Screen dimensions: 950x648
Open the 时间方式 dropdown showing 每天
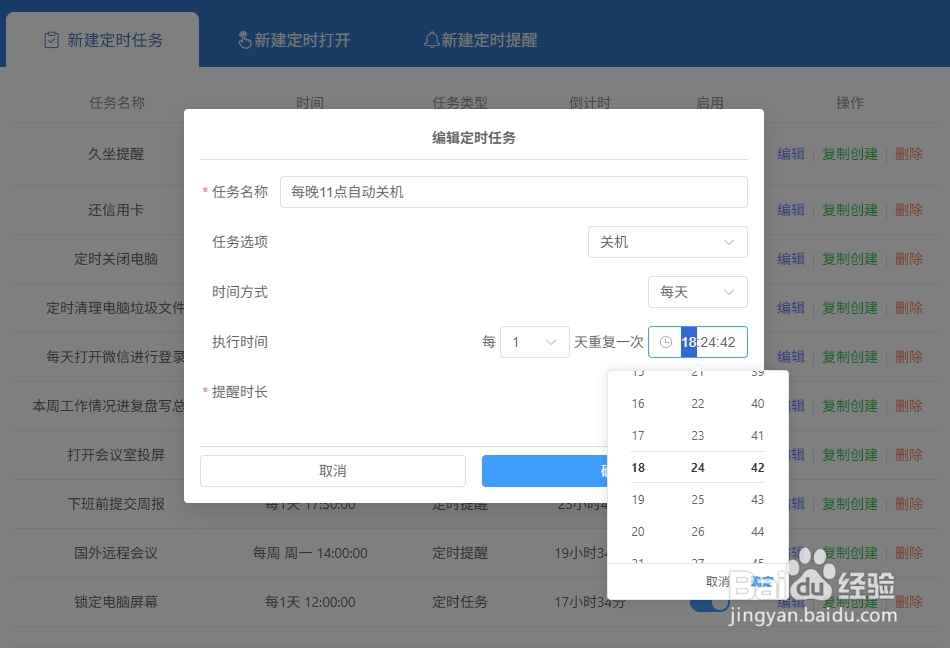tap(697, 292)
